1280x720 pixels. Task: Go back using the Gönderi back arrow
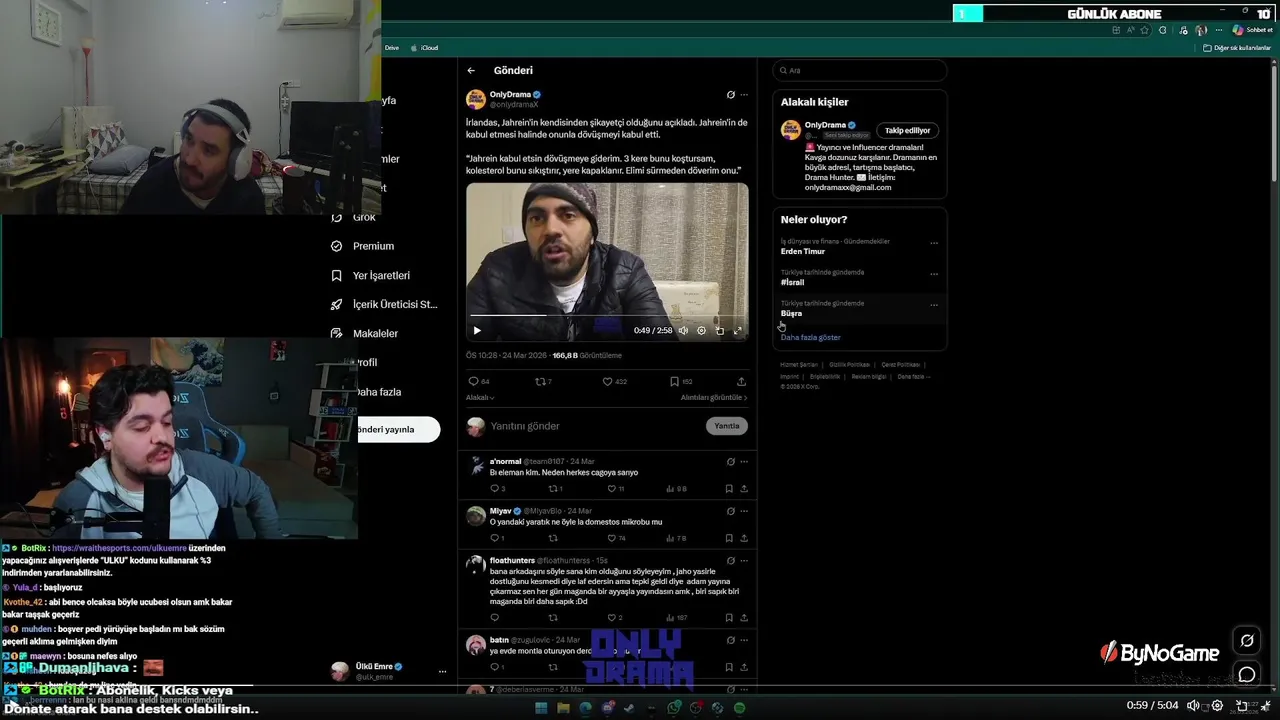coord(471,71)
